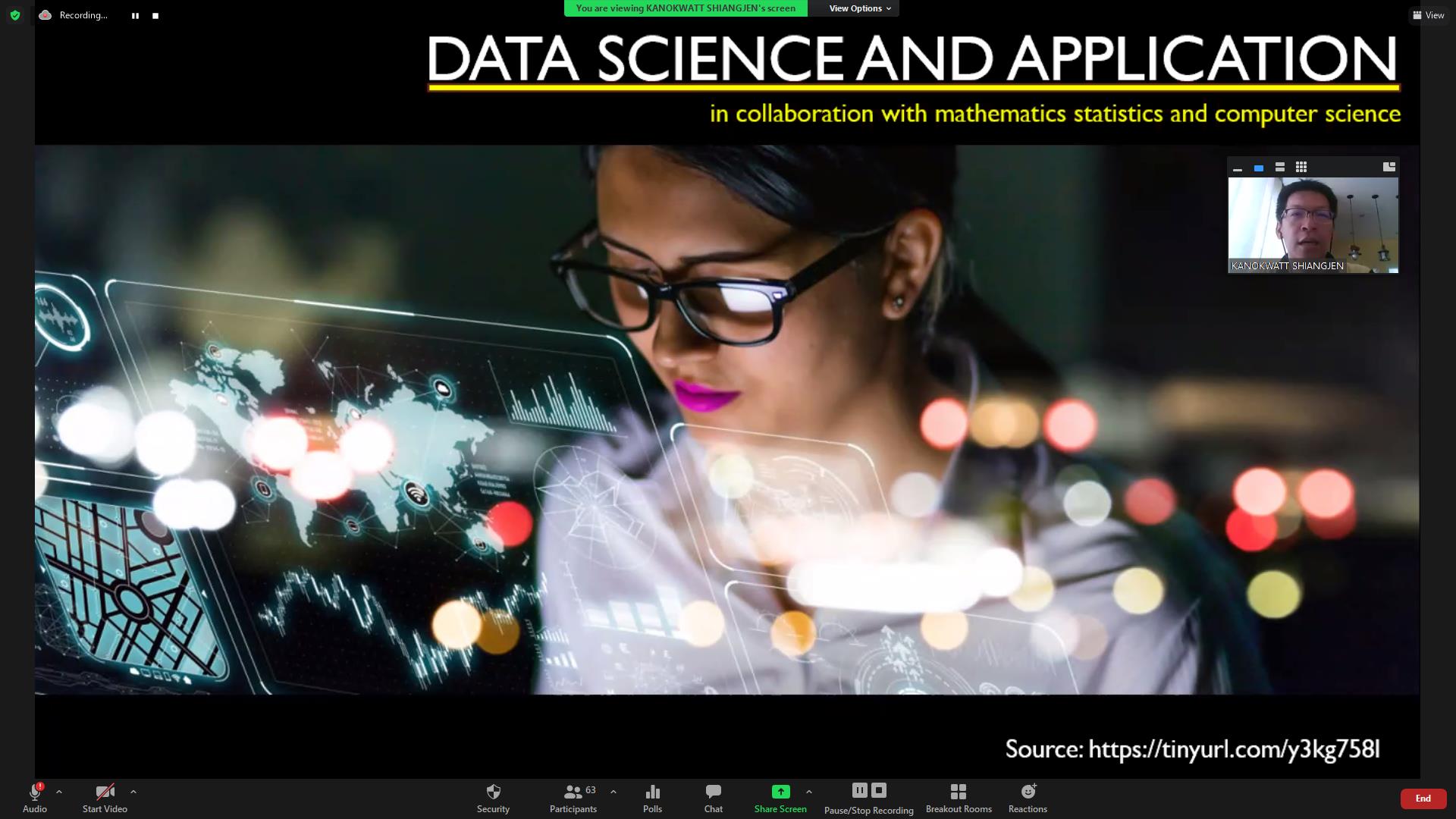Open the Chat panel
This screenshot has height=819, width=1456.
[x=713, y=799]
